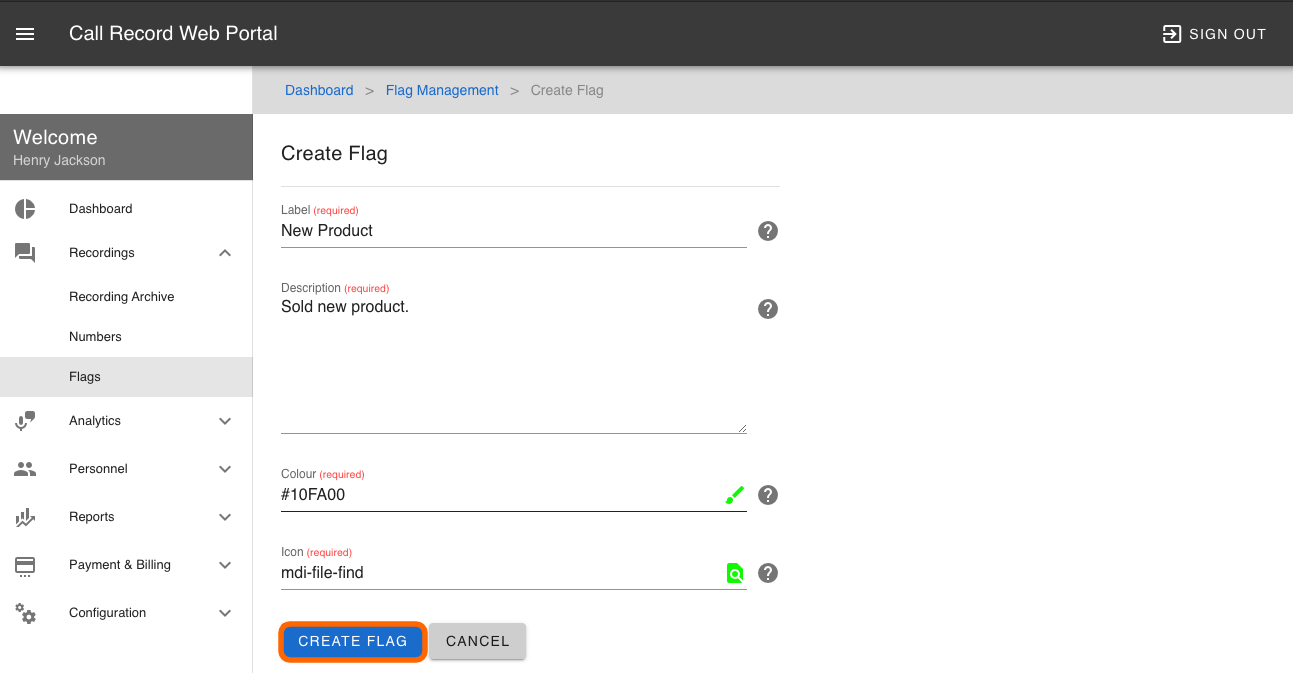Click the Dashboard pie chart icon
This screenshot has width=1293, height=673.
pyautogui.click(x=25, y=209)
